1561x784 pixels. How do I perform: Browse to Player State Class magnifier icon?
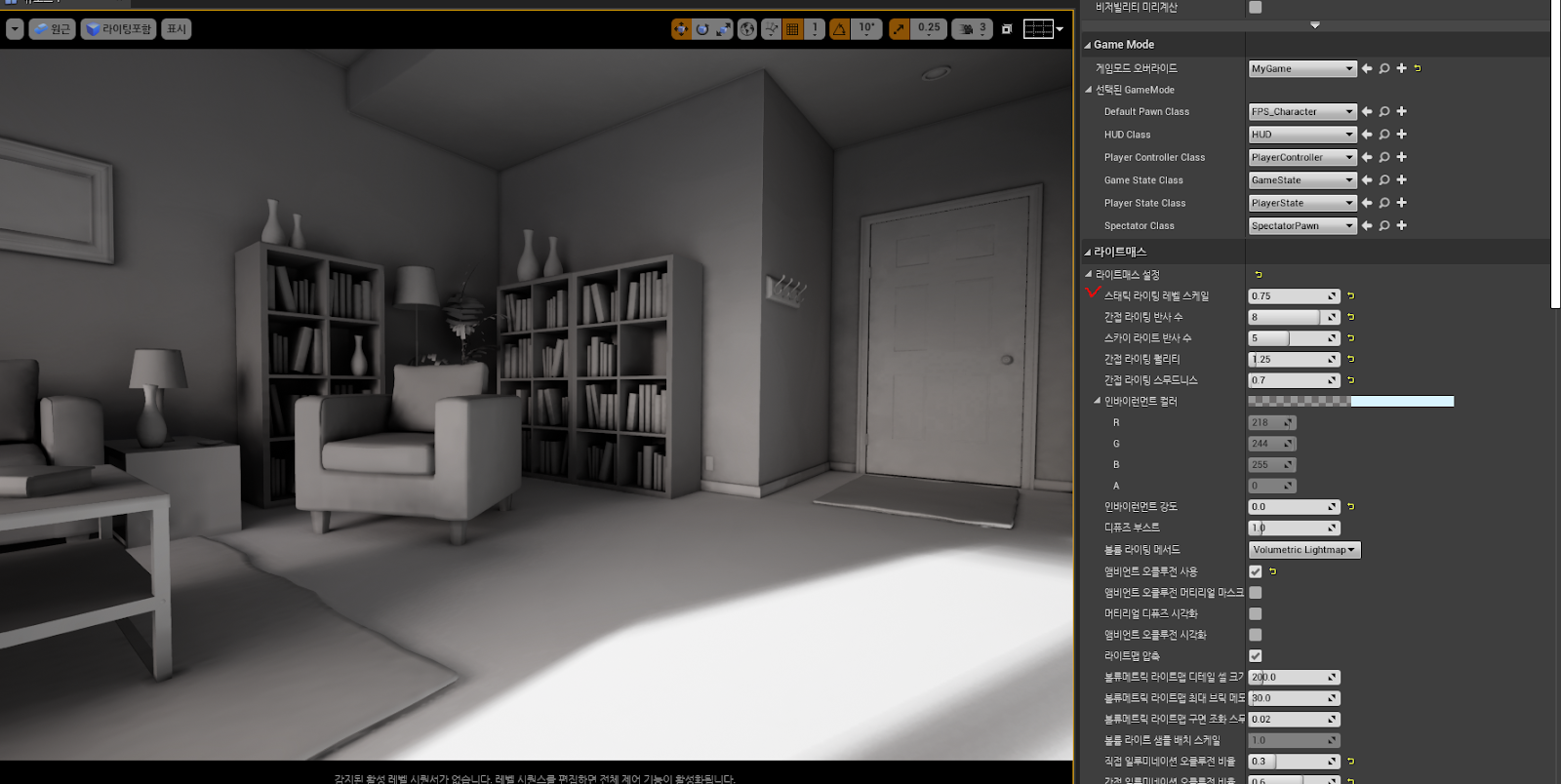[1384, 203]
